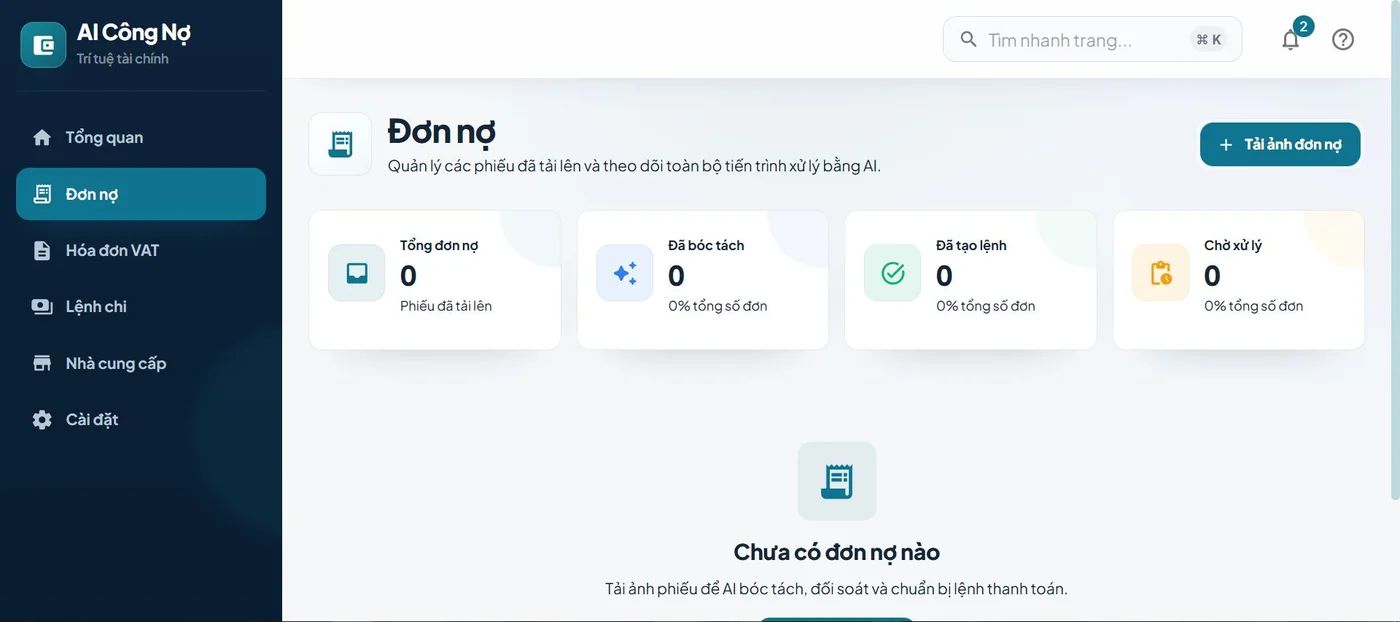Click the page vertical scrollbar
Image resolution: width=1400 pixels, height=622 pixels.
[1395, 250]
